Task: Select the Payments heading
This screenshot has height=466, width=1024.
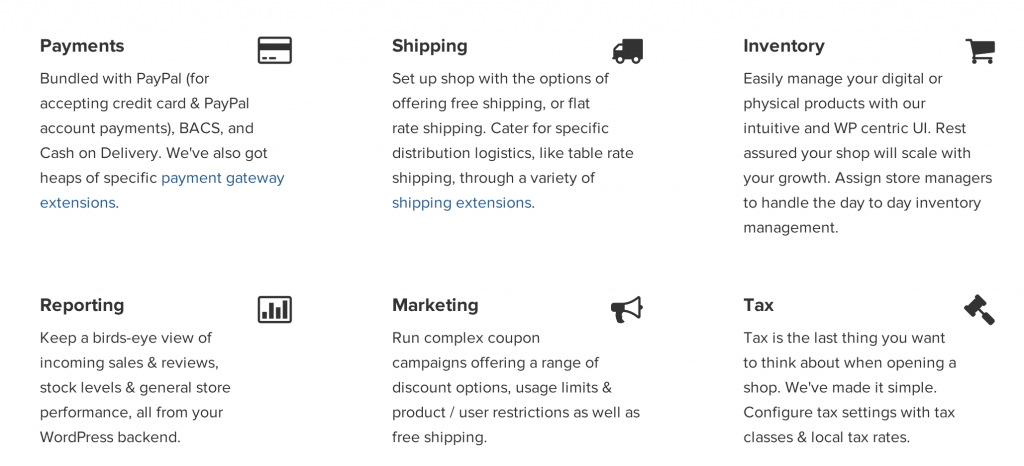Action: (x=82, y=46)
